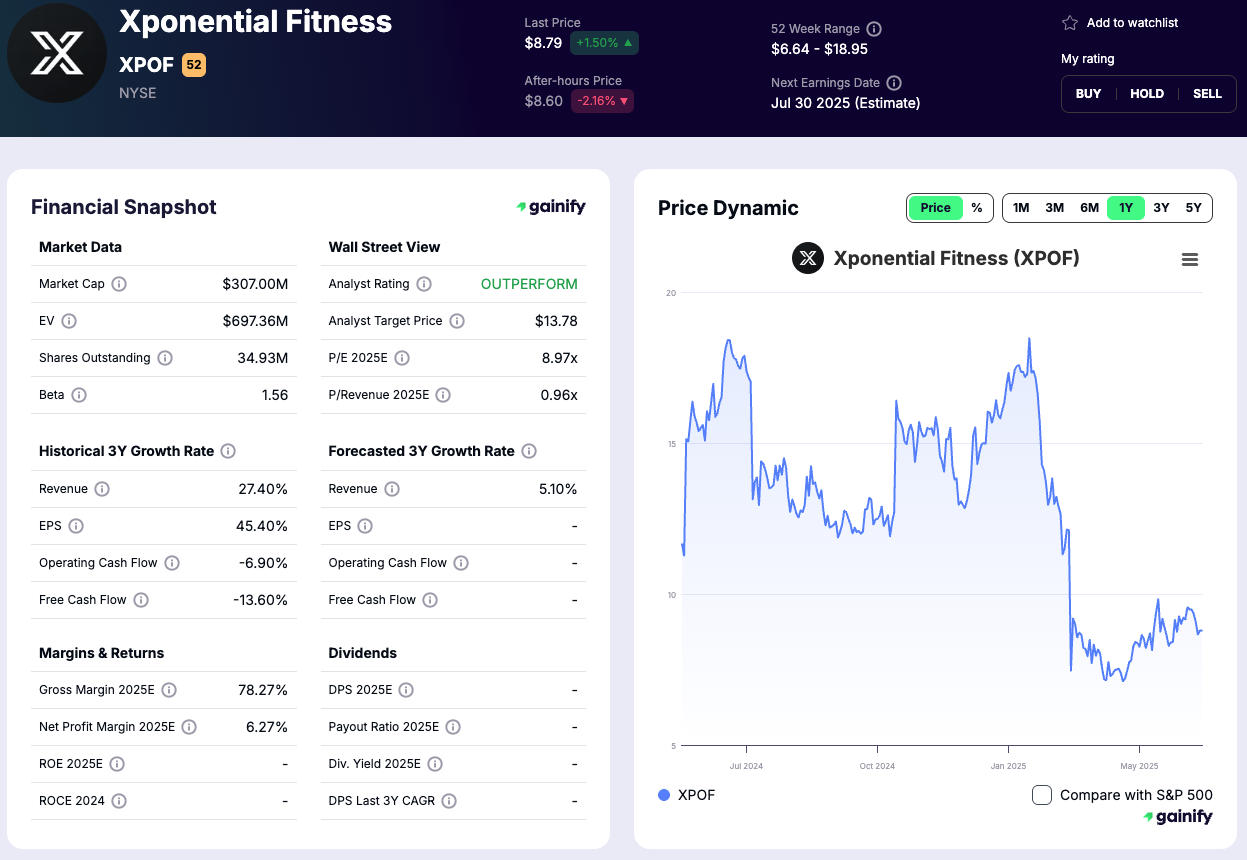Viewport: 1247px width, 860px height.
Task: Open info icon next to Next Earnings Date
Action: (894, 83)
